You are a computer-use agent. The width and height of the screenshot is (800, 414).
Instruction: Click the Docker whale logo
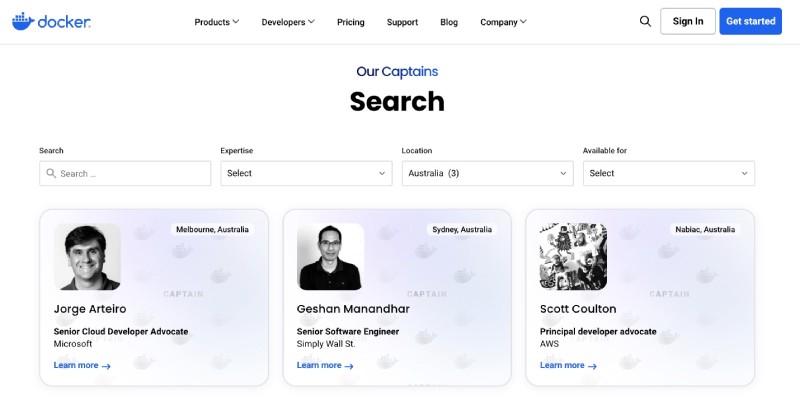[x=24, y=21]
